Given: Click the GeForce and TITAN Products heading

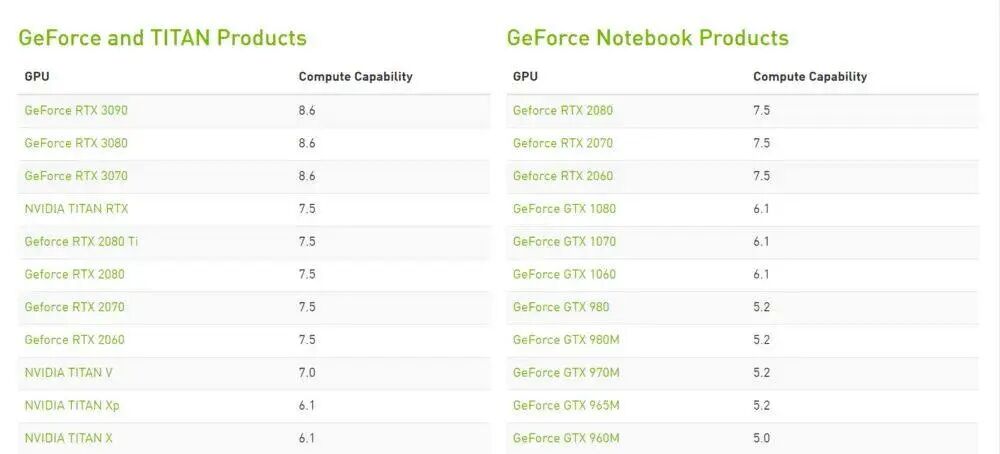Looking at the screenshot, I should 162,38.
